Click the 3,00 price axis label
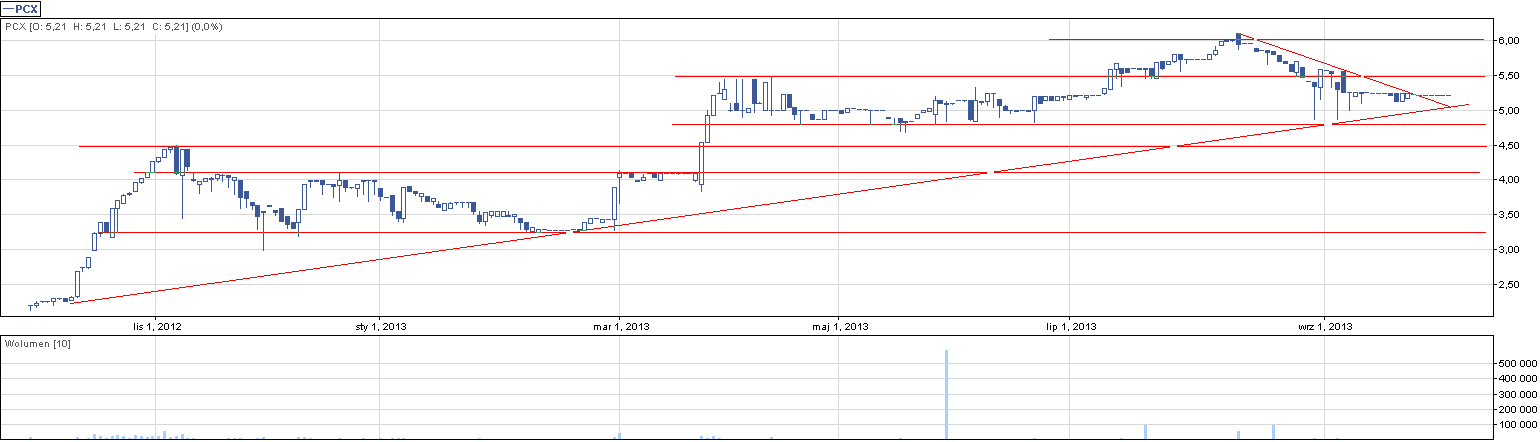This screenshot has height=442, width=1540. 1508,250
